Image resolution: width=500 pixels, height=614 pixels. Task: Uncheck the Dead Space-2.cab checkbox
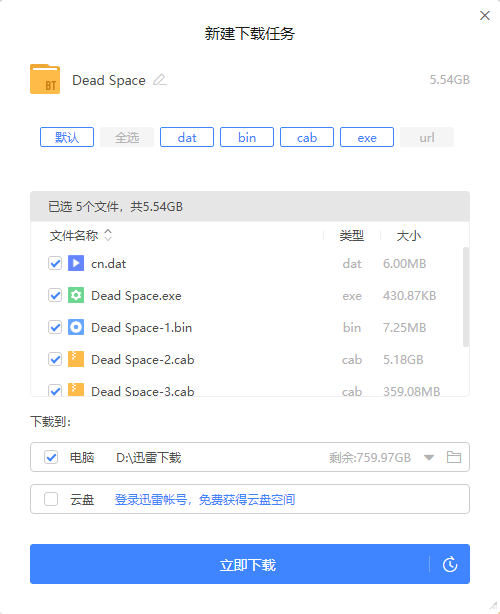point(55,359)
